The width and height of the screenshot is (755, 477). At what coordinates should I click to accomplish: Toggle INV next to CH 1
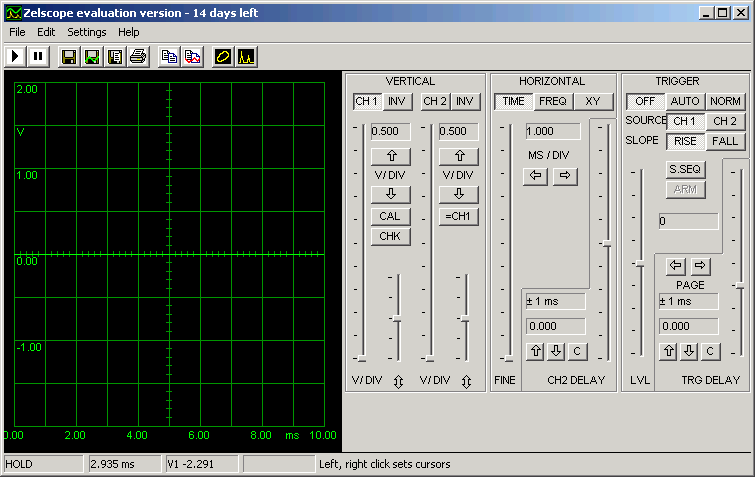tap(397, 102)
